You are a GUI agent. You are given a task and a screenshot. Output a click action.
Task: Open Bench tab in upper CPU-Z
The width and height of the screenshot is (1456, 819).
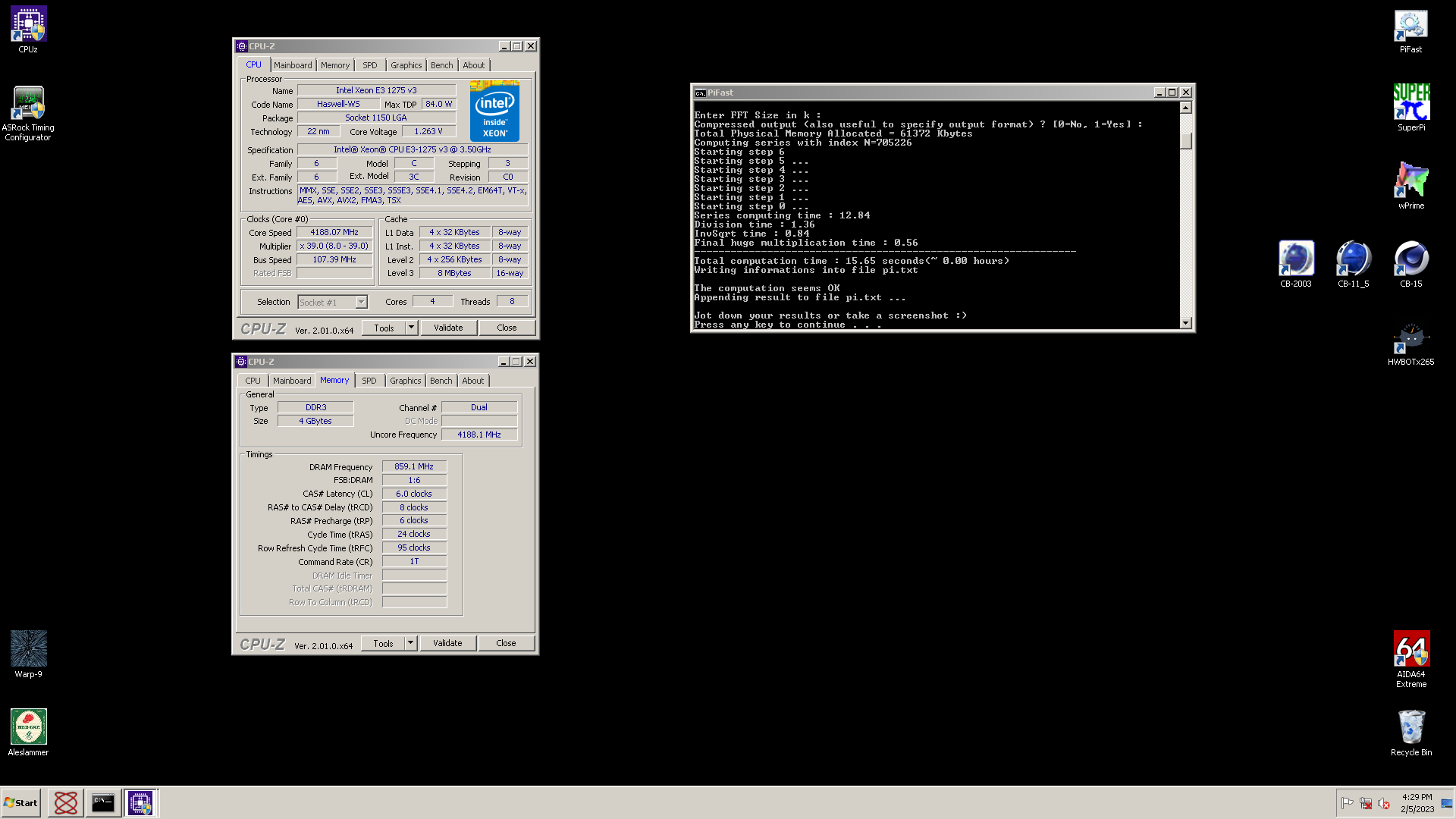coord(442,65)
